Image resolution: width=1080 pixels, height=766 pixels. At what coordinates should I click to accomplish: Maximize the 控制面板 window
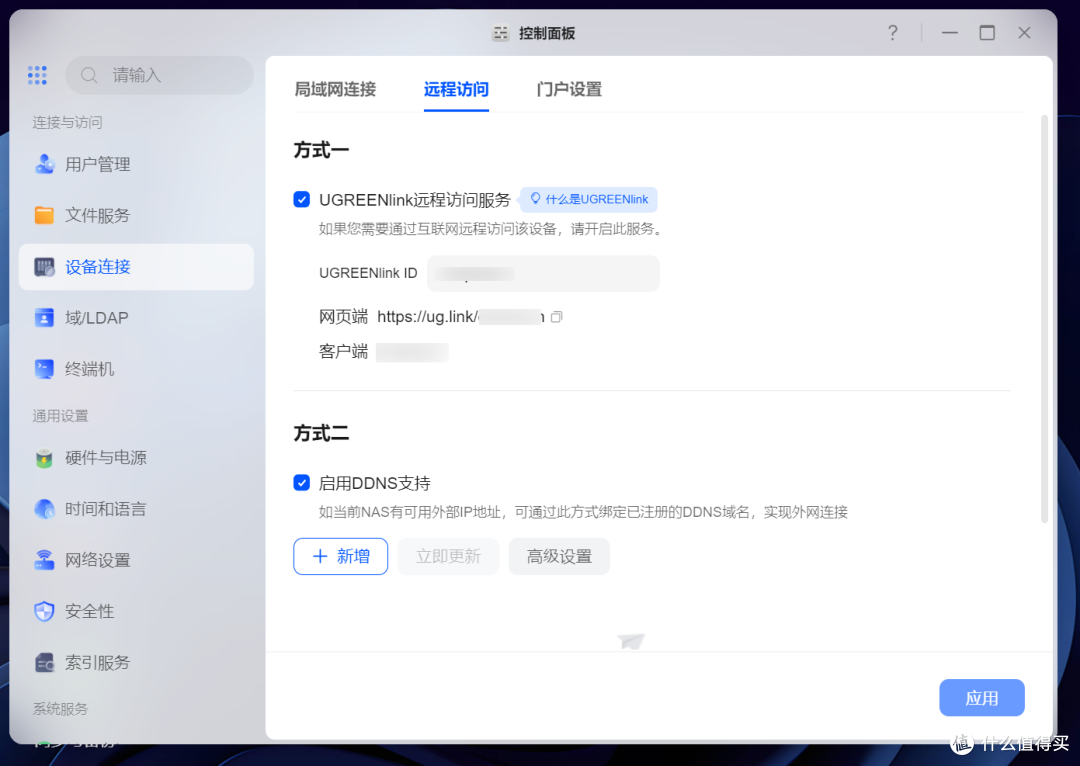tap(987, 32)
